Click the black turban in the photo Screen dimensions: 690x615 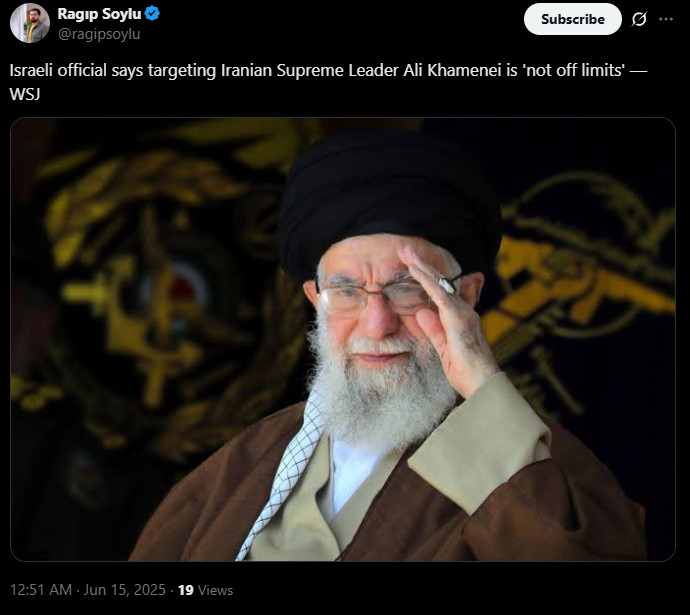pyautogui.click(x=389, y=201)
